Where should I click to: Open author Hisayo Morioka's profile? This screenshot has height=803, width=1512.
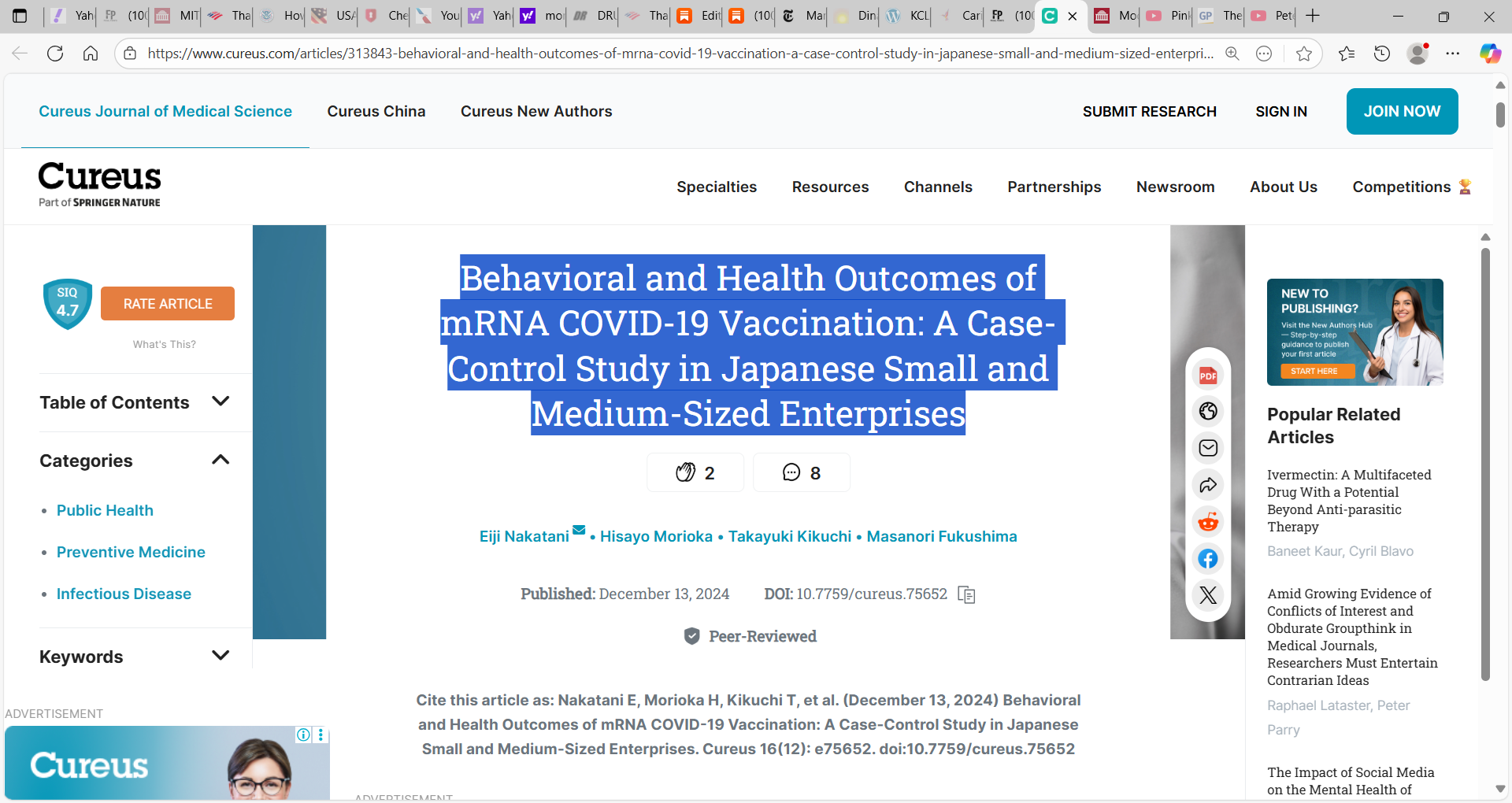tap(656, 536)
